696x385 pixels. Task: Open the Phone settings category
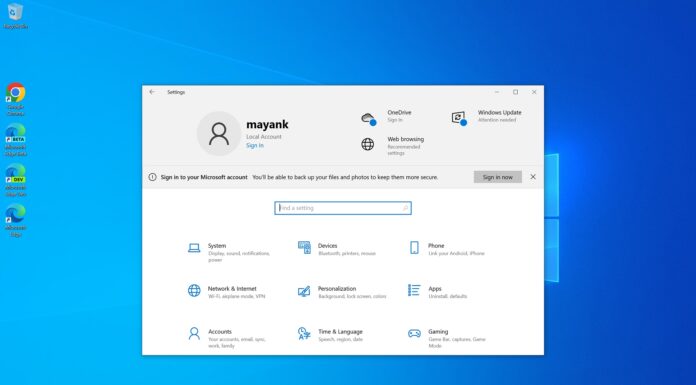(448, 249)
